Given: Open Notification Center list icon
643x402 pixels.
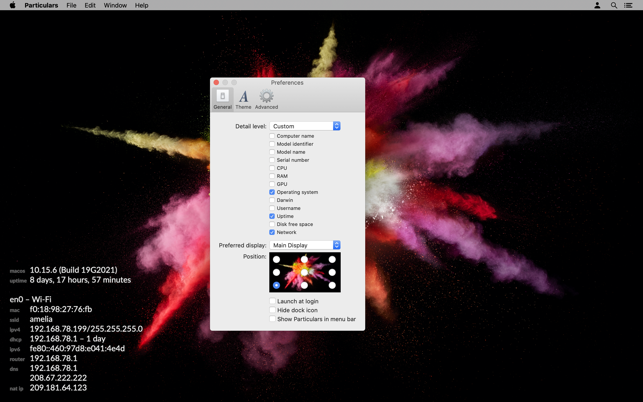Looking at the screenshot, I should [629, 5].
